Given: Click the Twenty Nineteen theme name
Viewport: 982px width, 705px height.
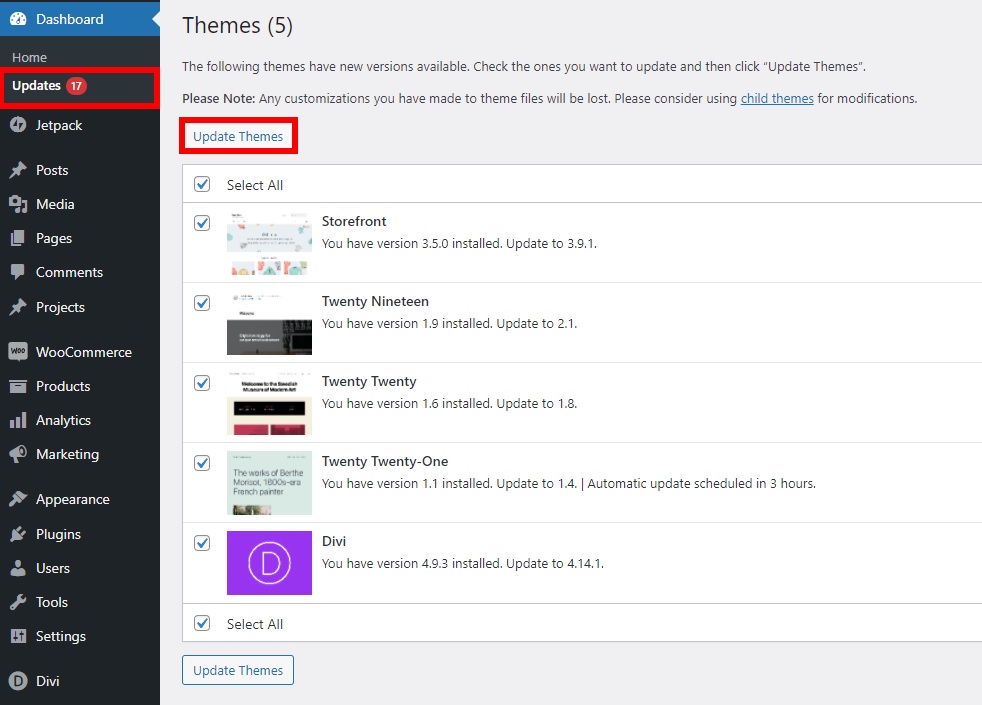Looking at the screenshot, I should click(x=375, y=301).
